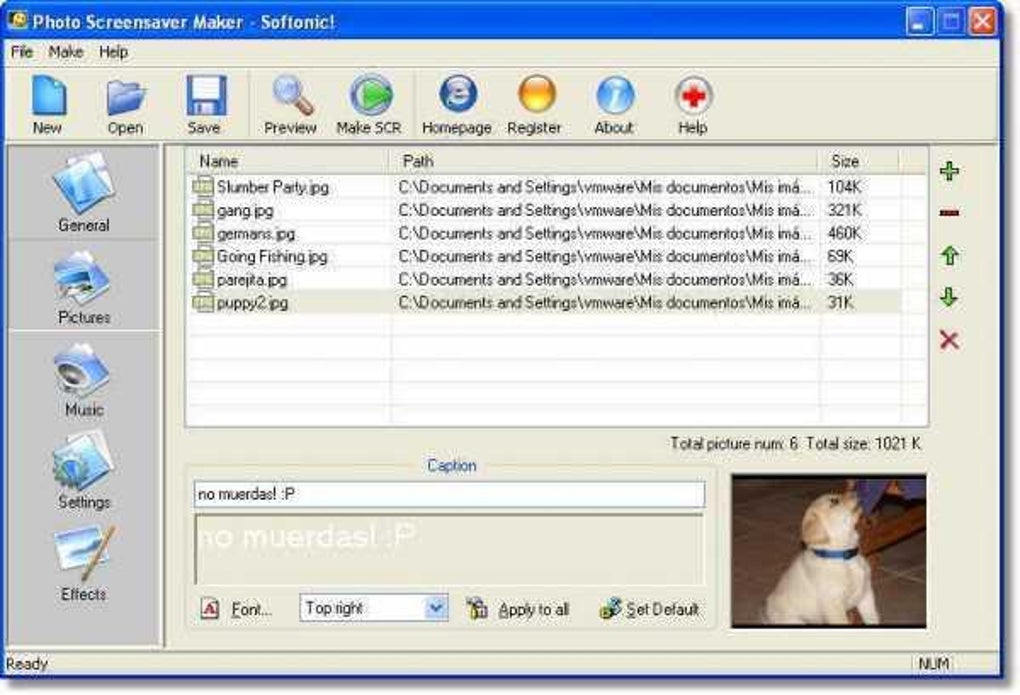Image resolution: width=1020 pixels, height=695 pixels.
Task: Build the screensaver using Make SCR
Action: [x=368, y=100]
